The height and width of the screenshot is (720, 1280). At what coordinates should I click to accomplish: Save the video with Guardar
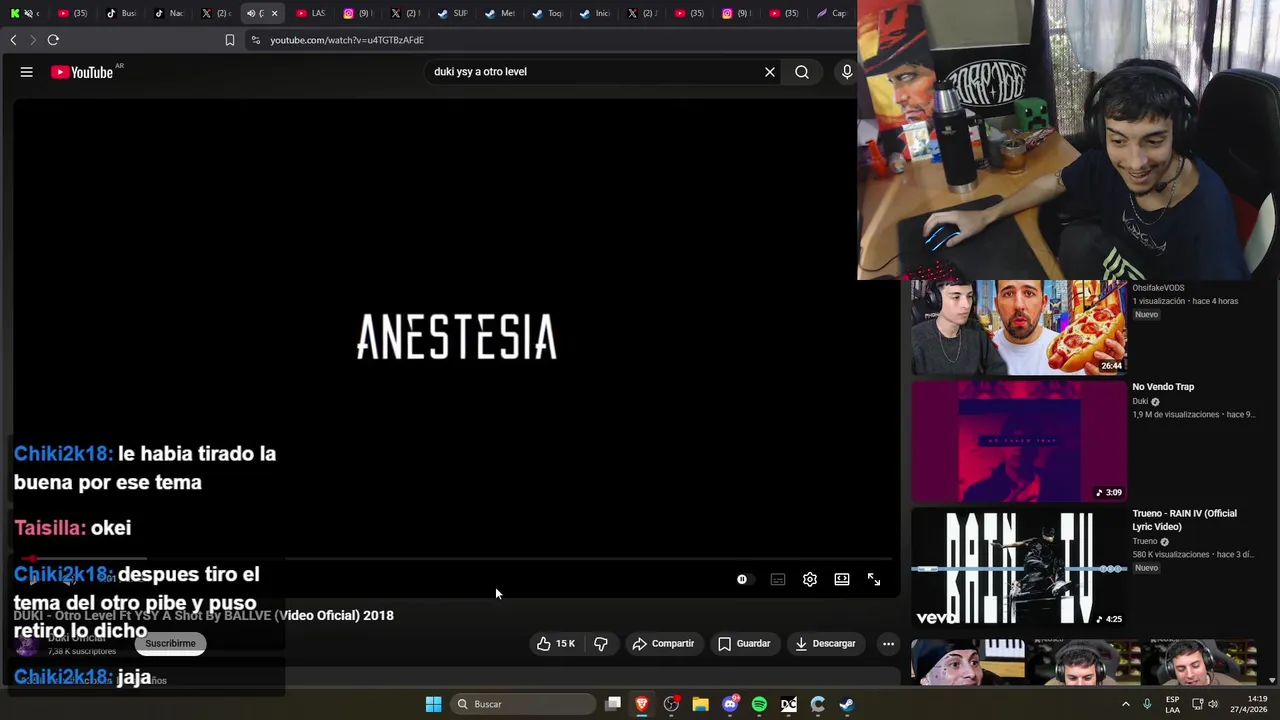744,644
